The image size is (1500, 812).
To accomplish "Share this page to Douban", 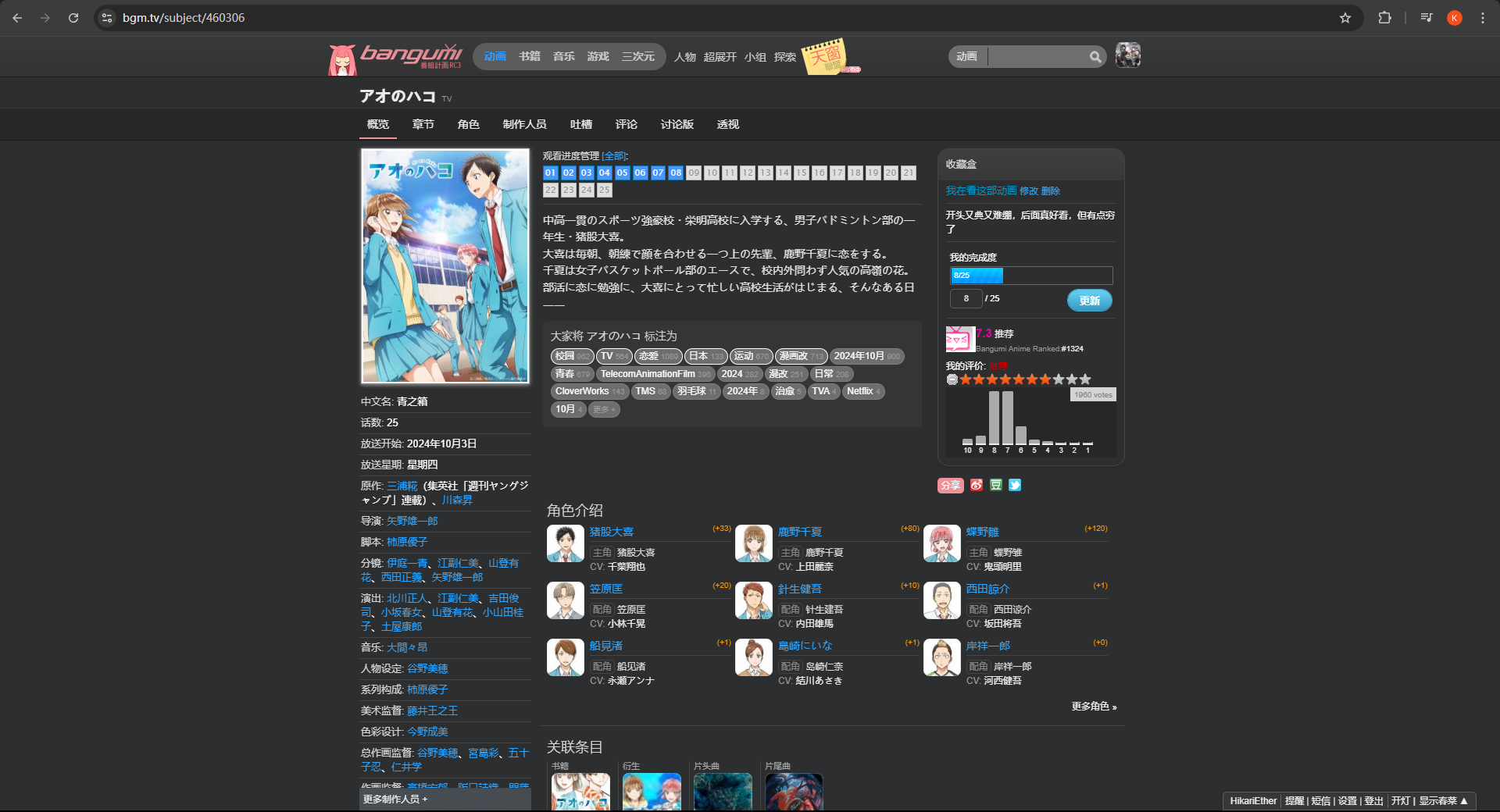I will pos(996,485).
